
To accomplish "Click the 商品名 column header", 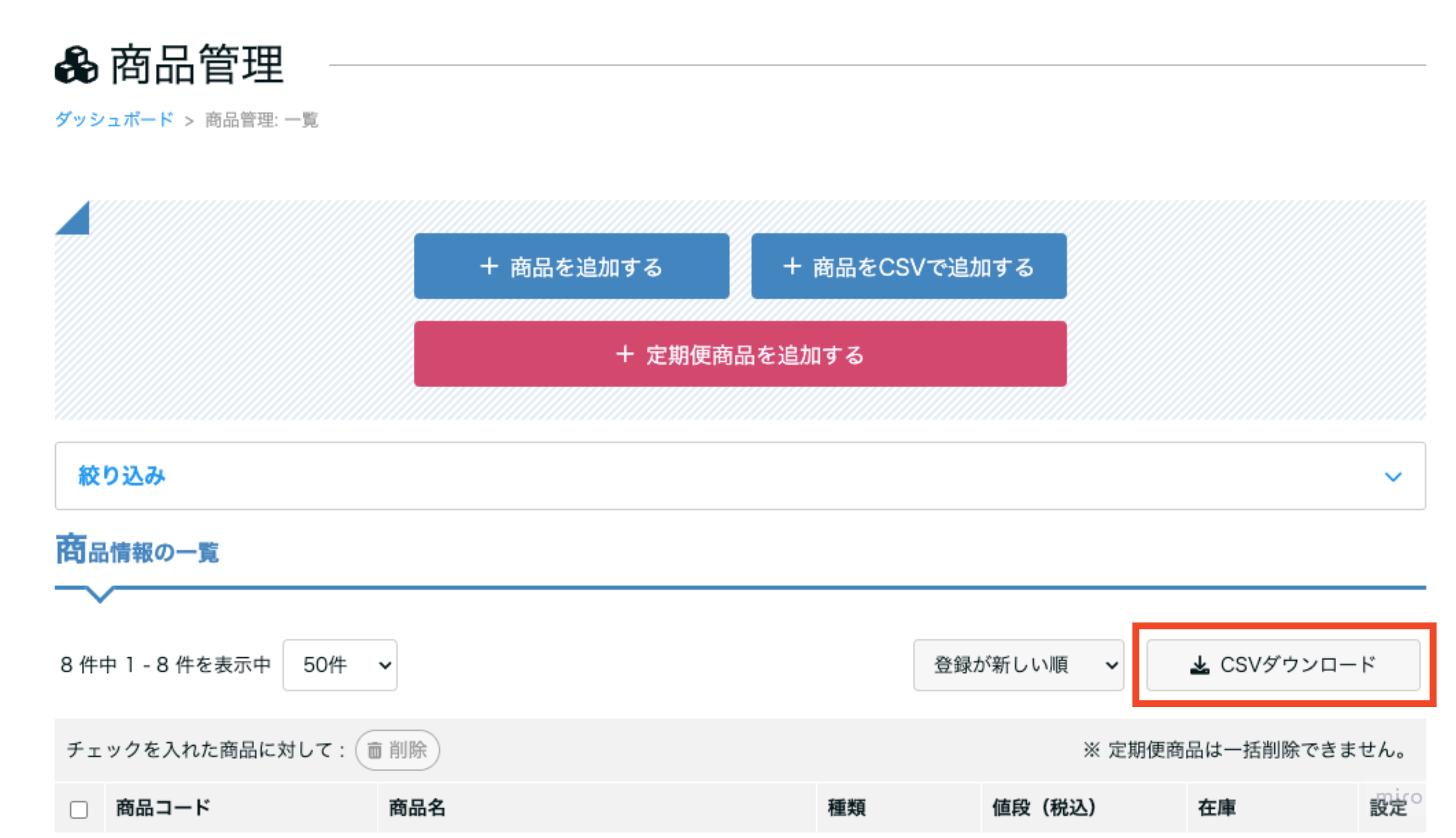I will (x=416, y=808).
